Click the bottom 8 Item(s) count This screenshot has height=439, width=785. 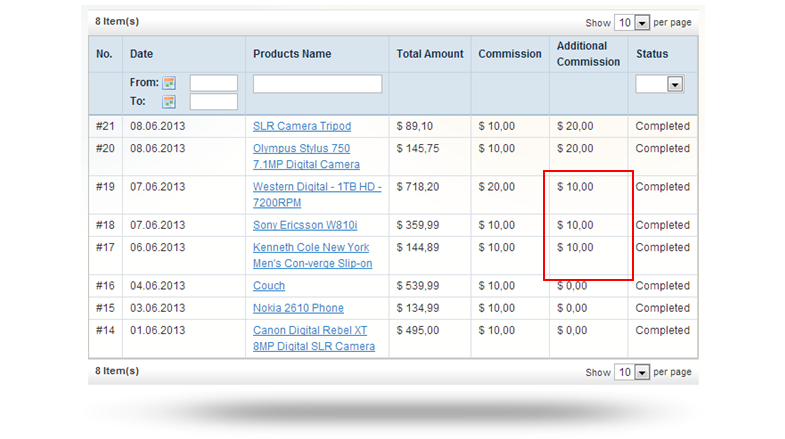pos(117,371)
